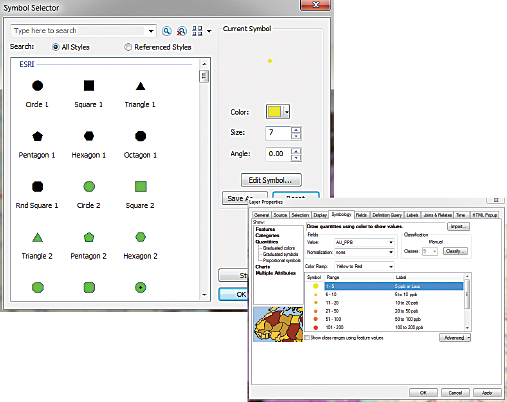Select the Rnd Square 1 symbol
This screenshot has width=507, height=402.
point(37,187)
